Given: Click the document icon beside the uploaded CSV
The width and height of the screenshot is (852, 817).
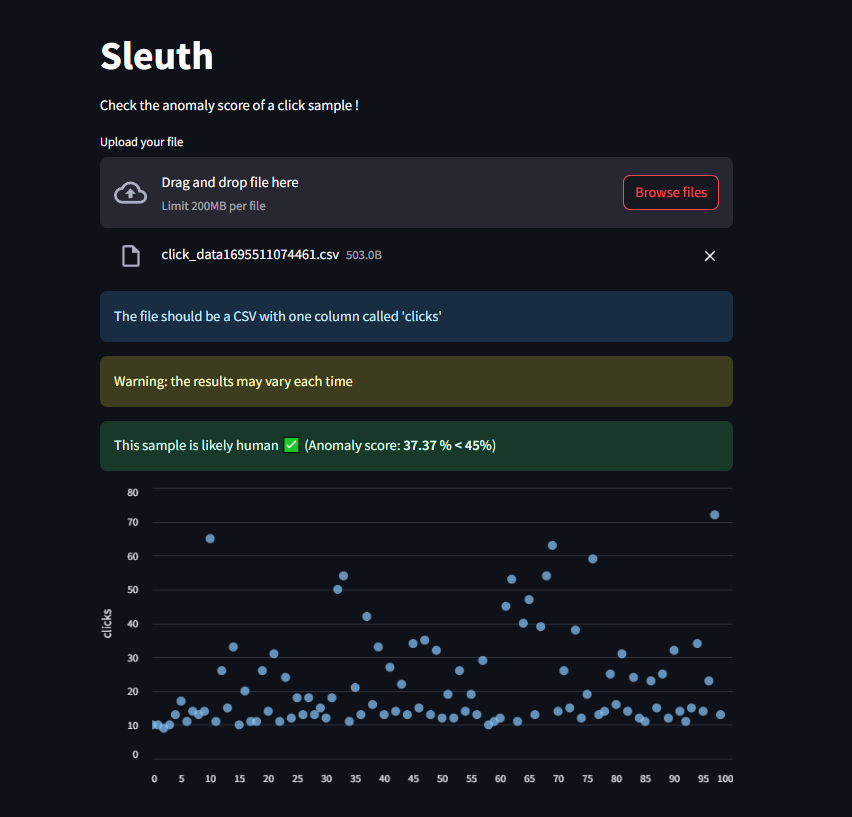Looking at the screenshot, I should [131, 255].
